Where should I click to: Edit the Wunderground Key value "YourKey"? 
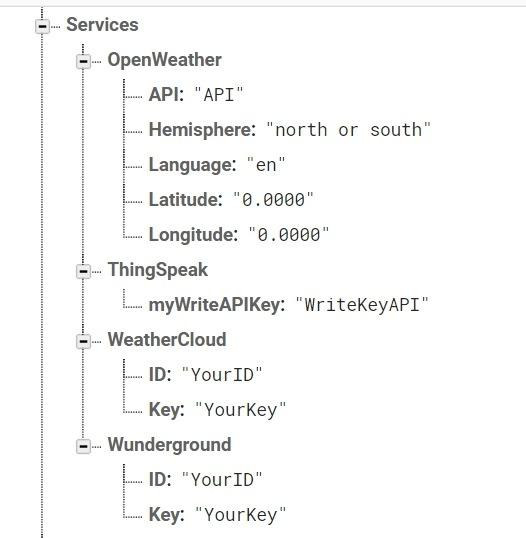(x=240, y=515)
